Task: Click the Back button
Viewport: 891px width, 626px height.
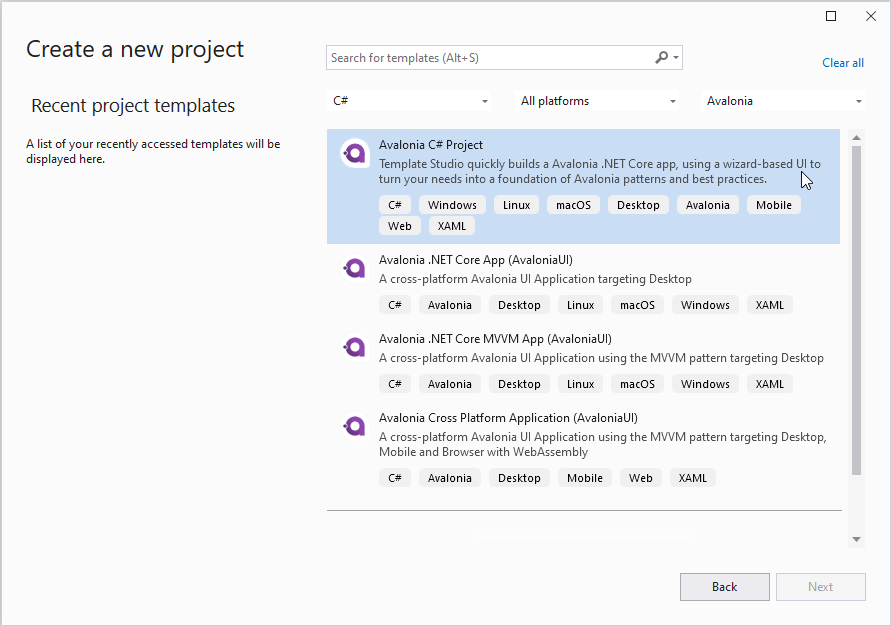Action: pos(725,587)
